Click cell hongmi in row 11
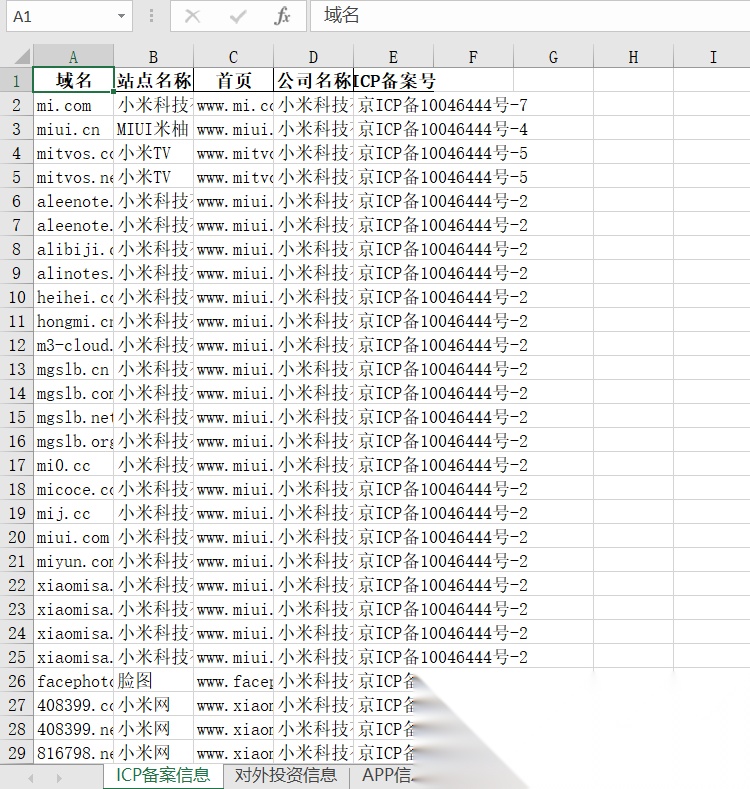Image resolution: width=750 pixels, height=789 pixels. [x=73, y=321]
